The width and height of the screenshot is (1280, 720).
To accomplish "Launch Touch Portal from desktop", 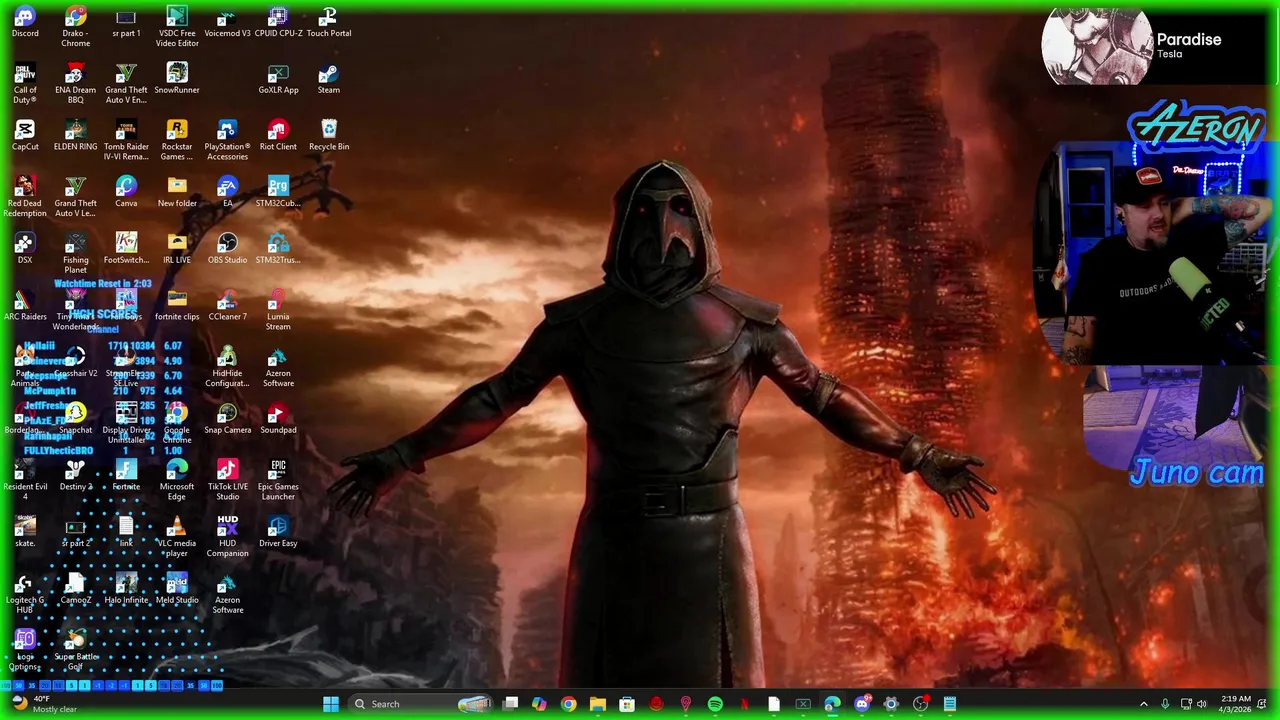I will coord(329,22).
